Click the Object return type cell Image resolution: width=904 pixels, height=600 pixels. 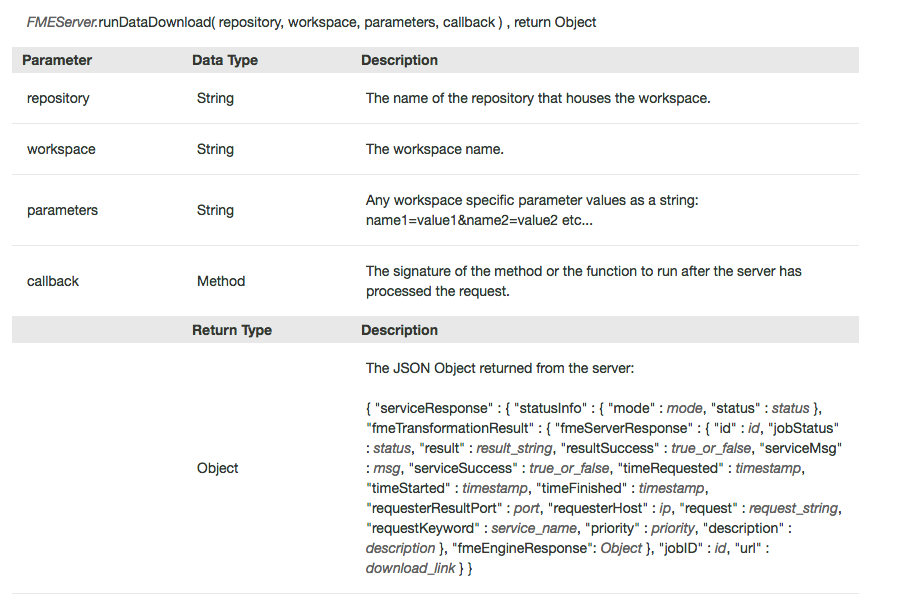point(217,468)
